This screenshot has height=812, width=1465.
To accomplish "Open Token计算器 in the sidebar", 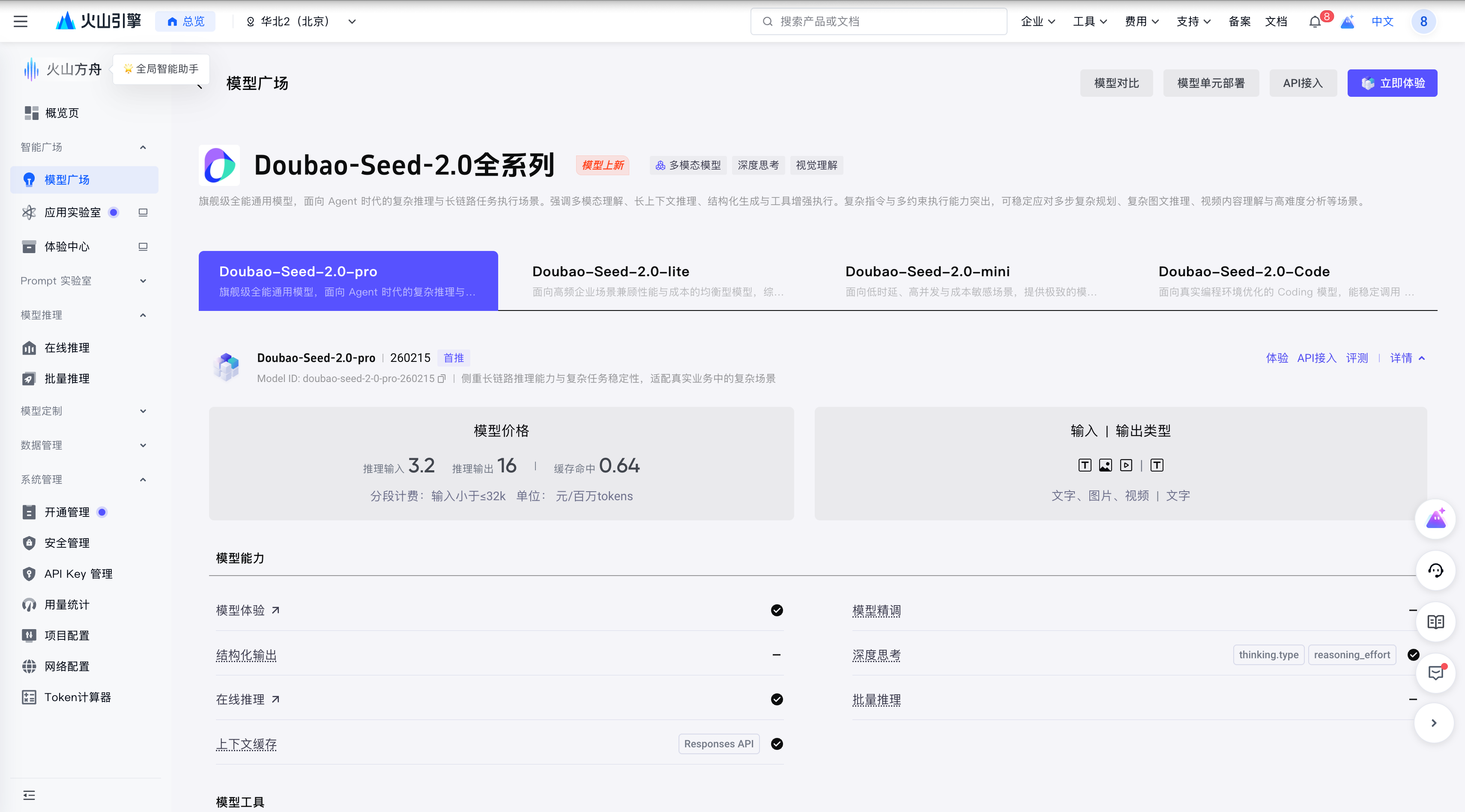I will point(78,696).
